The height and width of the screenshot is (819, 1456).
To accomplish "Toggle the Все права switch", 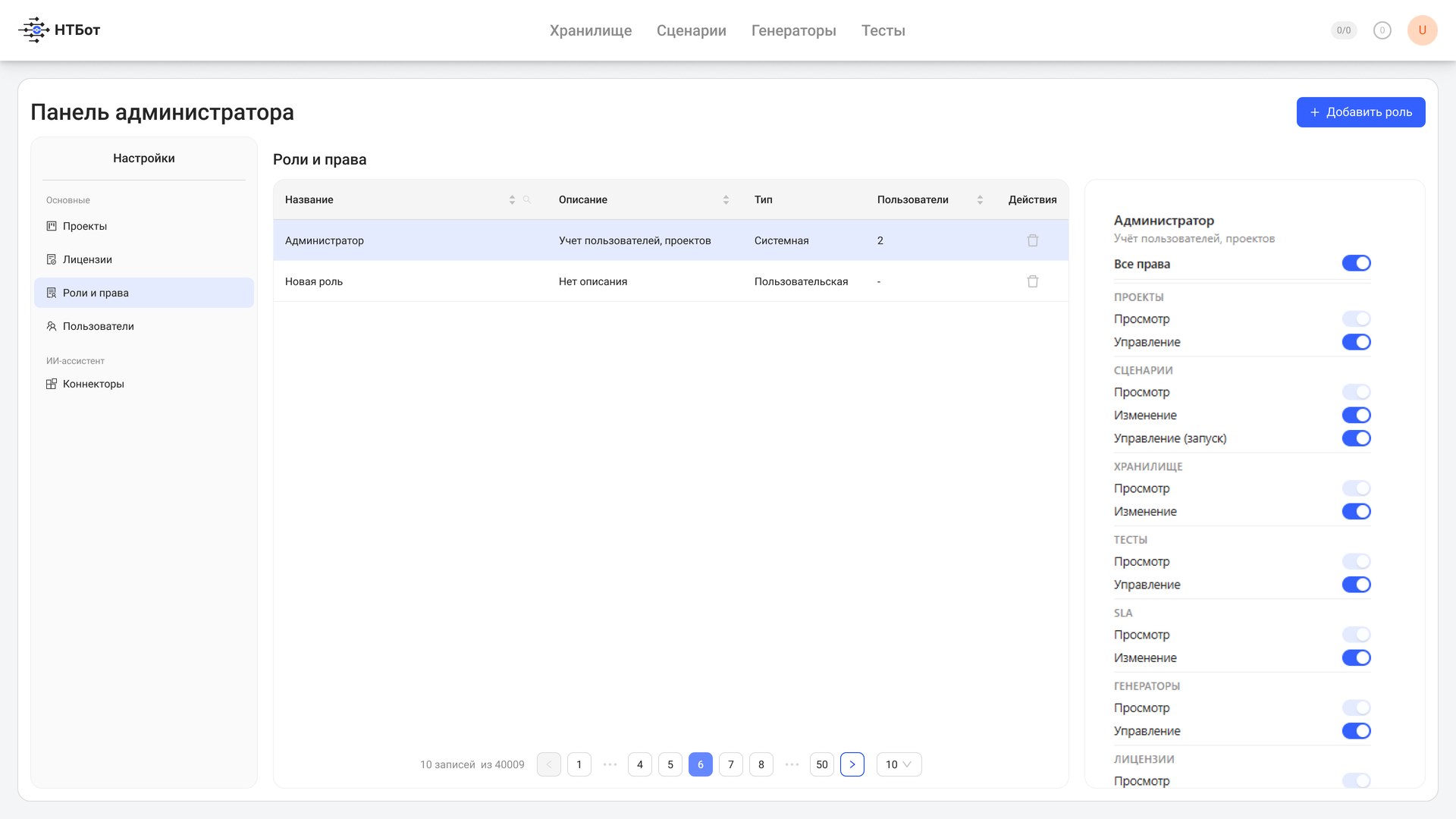I will (x=1356, y=263).
